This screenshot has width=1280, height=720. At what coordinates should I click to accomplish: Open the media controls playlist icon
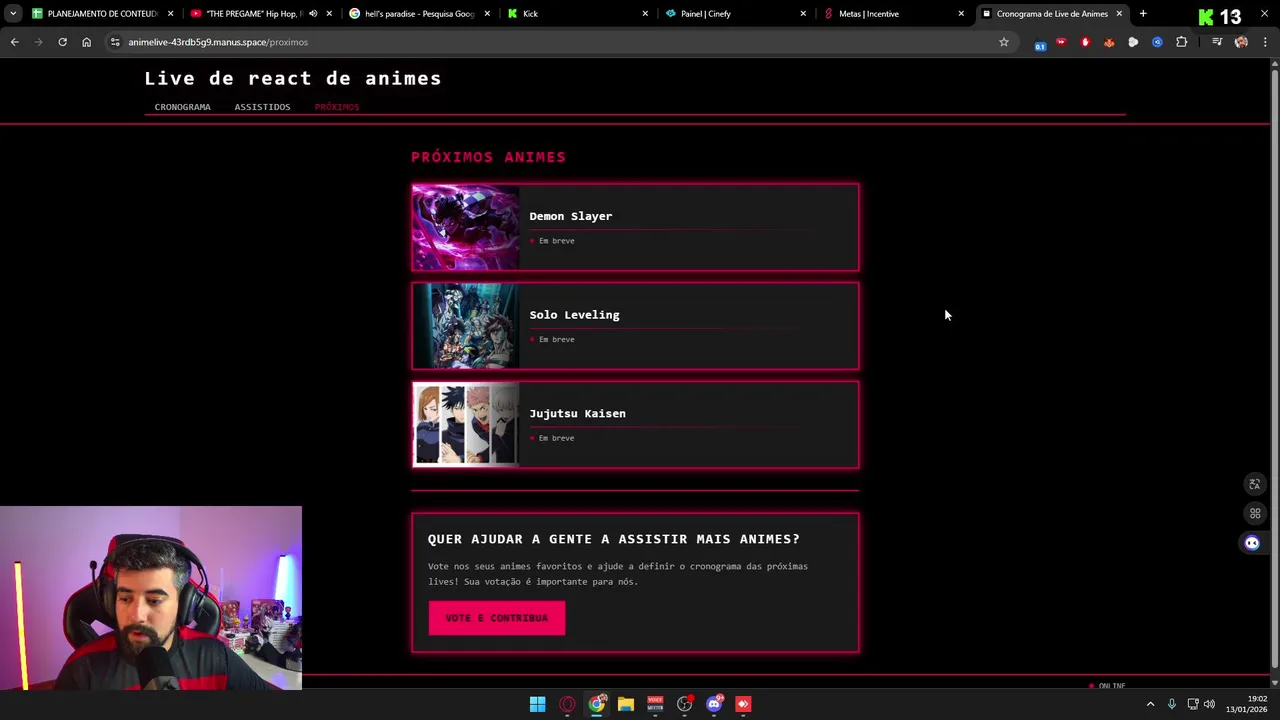tap(1217, 42)
